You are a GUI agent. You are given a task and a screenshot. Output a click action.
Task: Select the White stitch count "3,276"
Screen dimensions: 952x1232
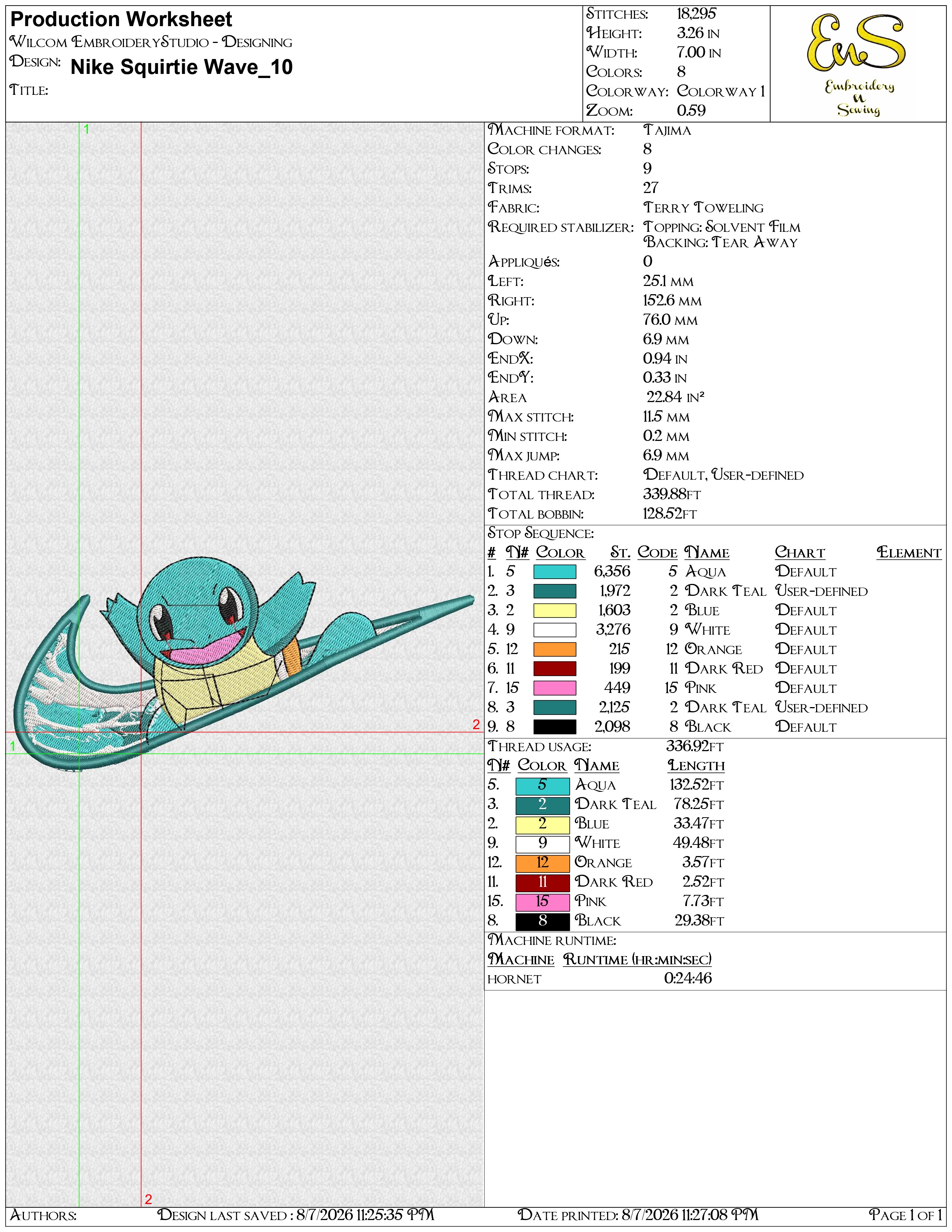pos(613,630)
